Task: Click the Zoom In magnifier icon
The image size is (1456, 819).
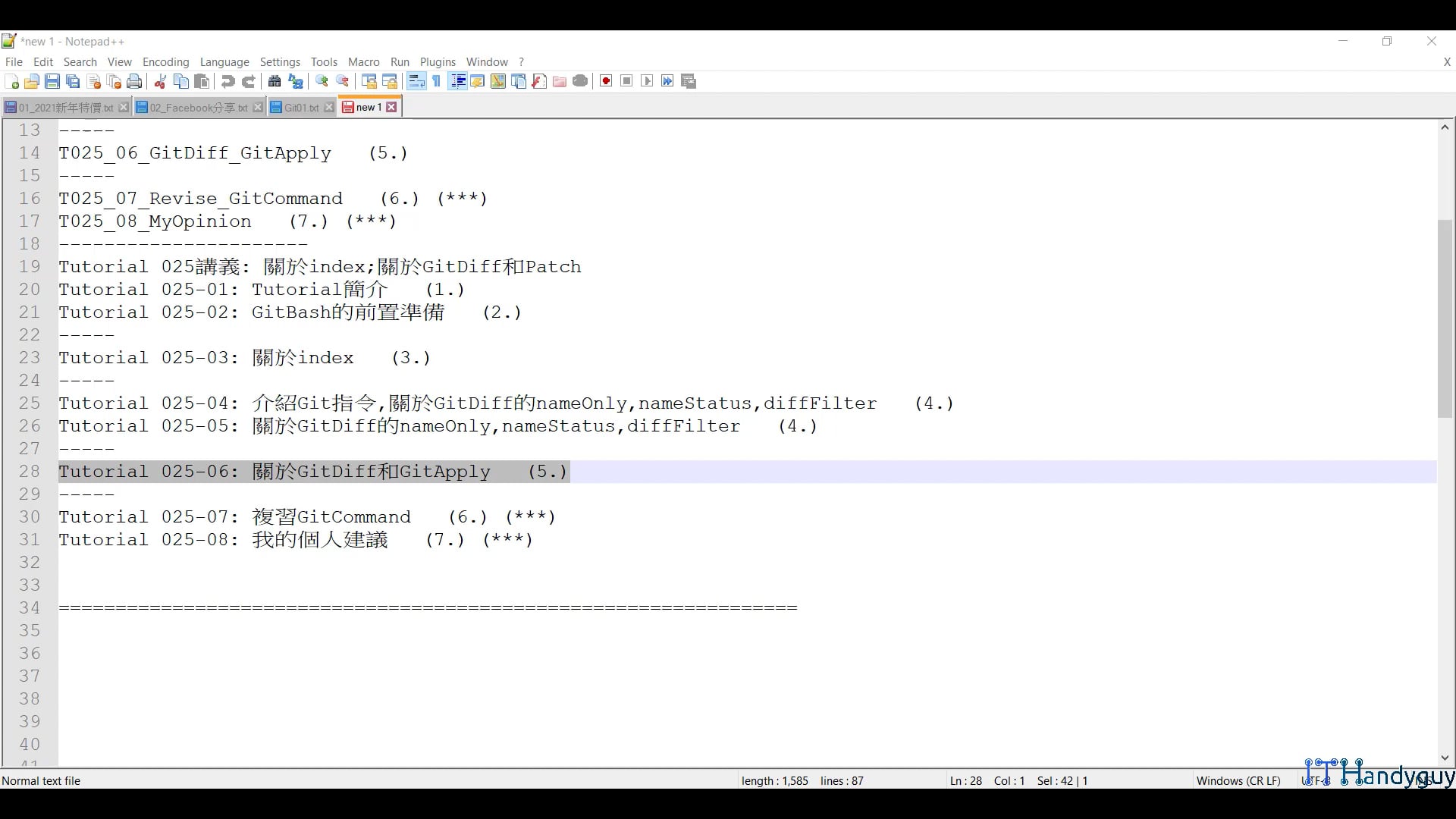Action: (322, 82)
